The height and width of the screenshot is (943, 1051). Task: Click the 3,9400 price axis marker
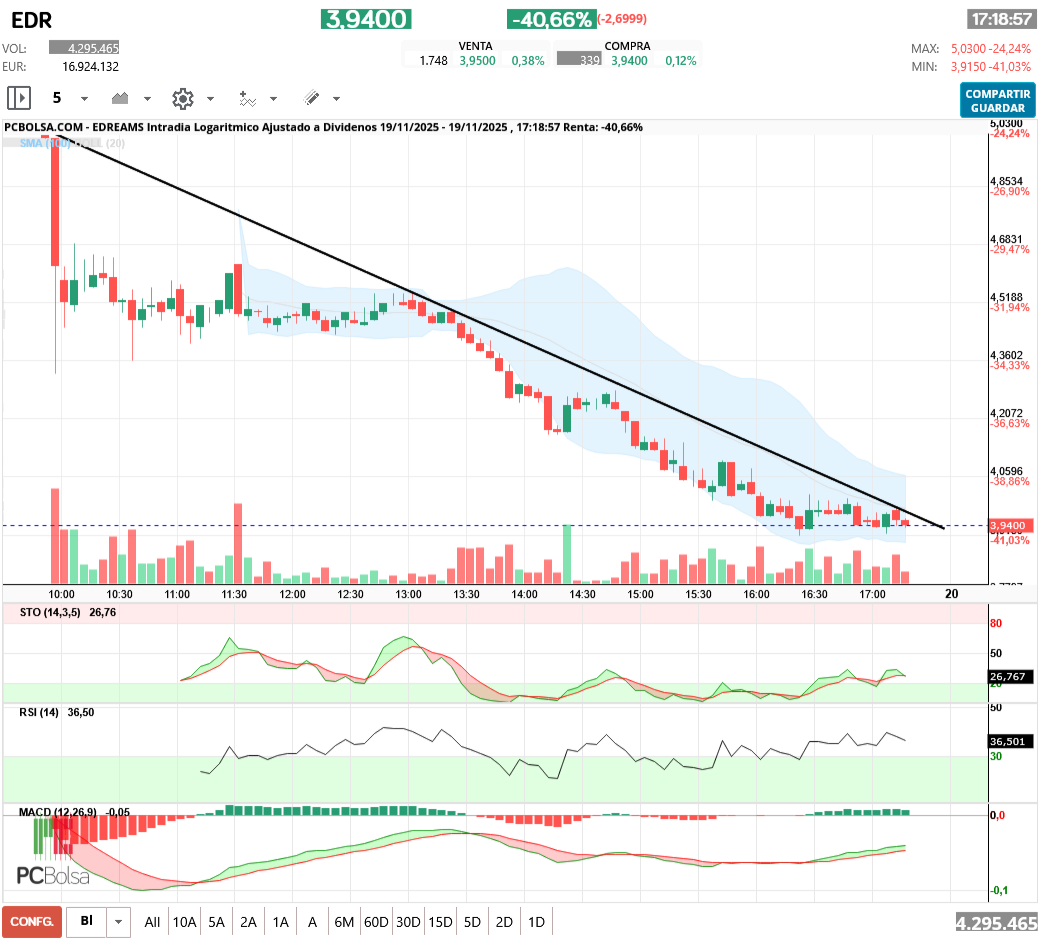(1011, 526)
